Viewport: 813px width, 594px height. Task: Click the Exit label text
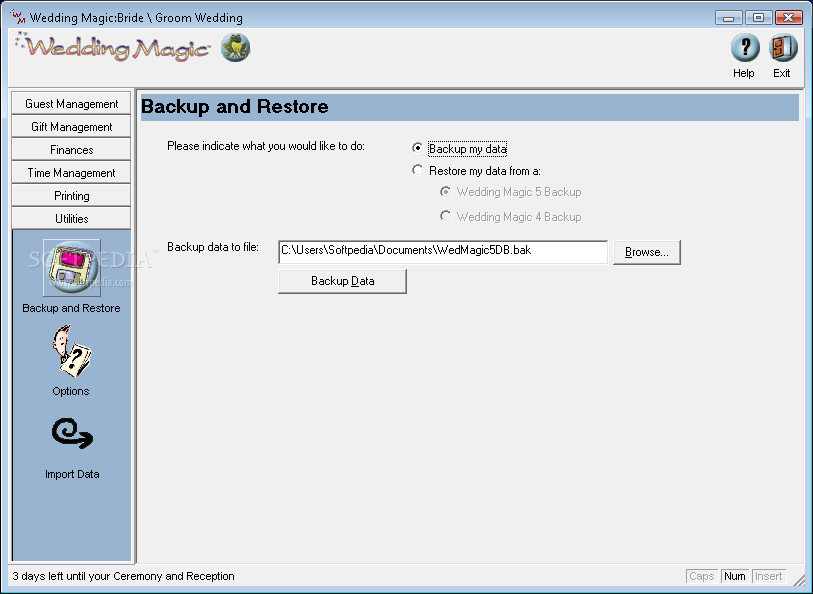pyautogui.click(x=781, y=73)
